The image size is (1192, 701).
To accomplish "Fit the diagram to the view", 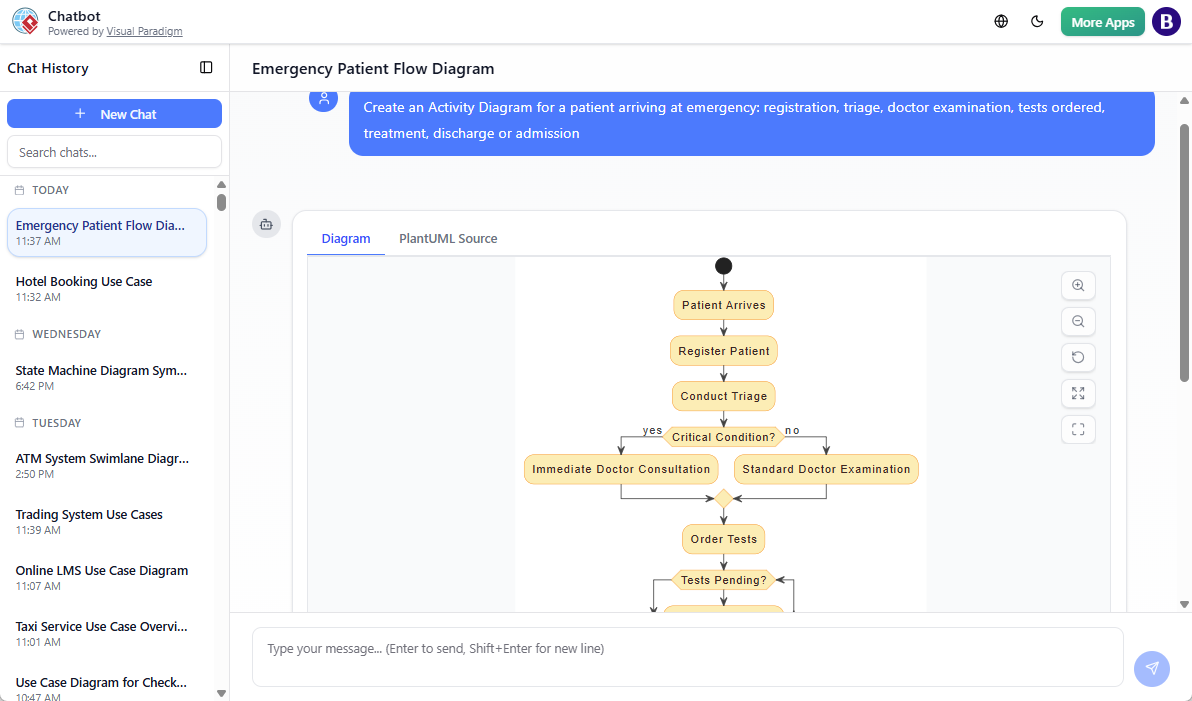I will tap(1078, 429).
